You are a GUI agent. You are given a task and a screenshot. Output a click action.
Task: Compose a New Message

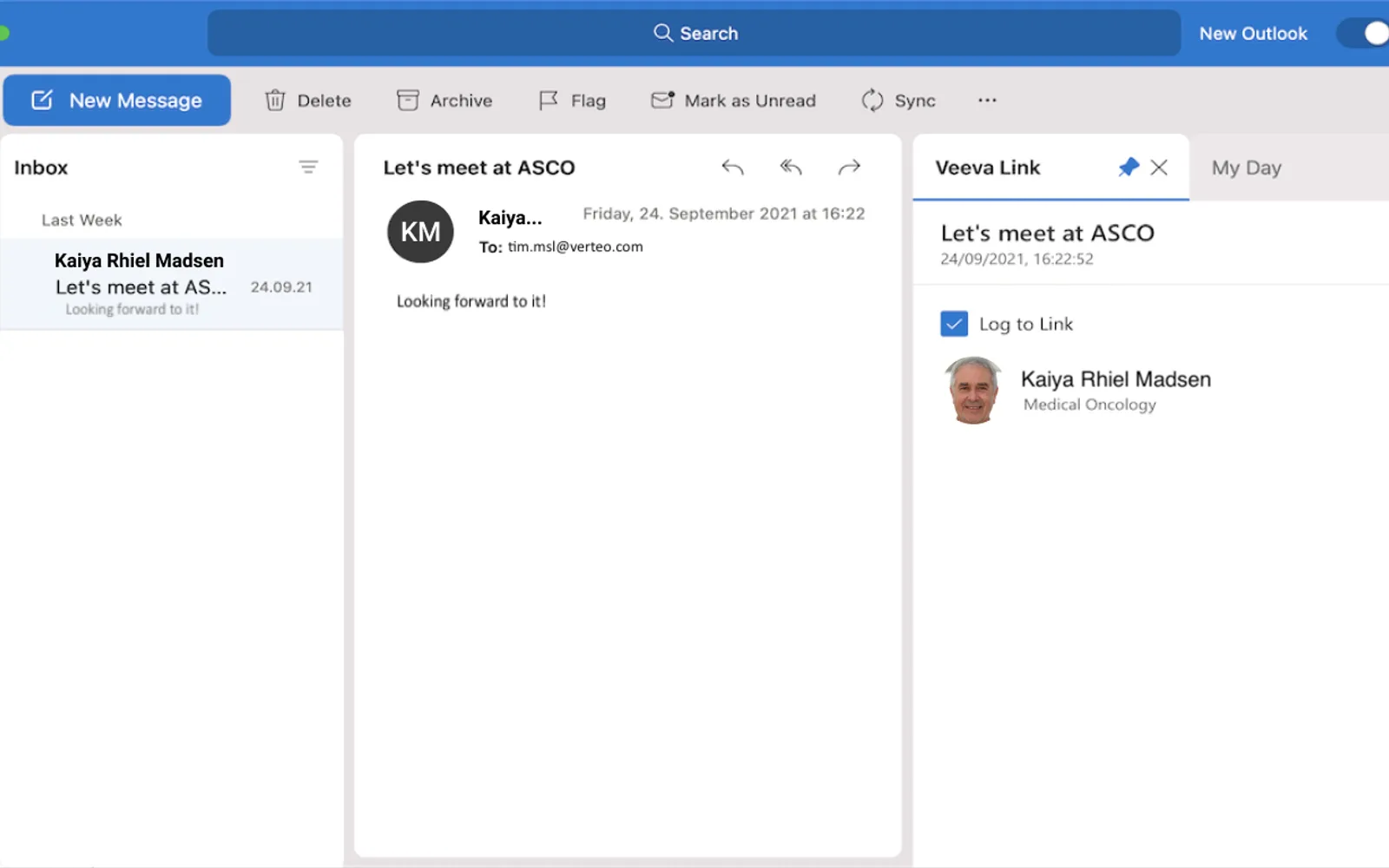(116, 101)
